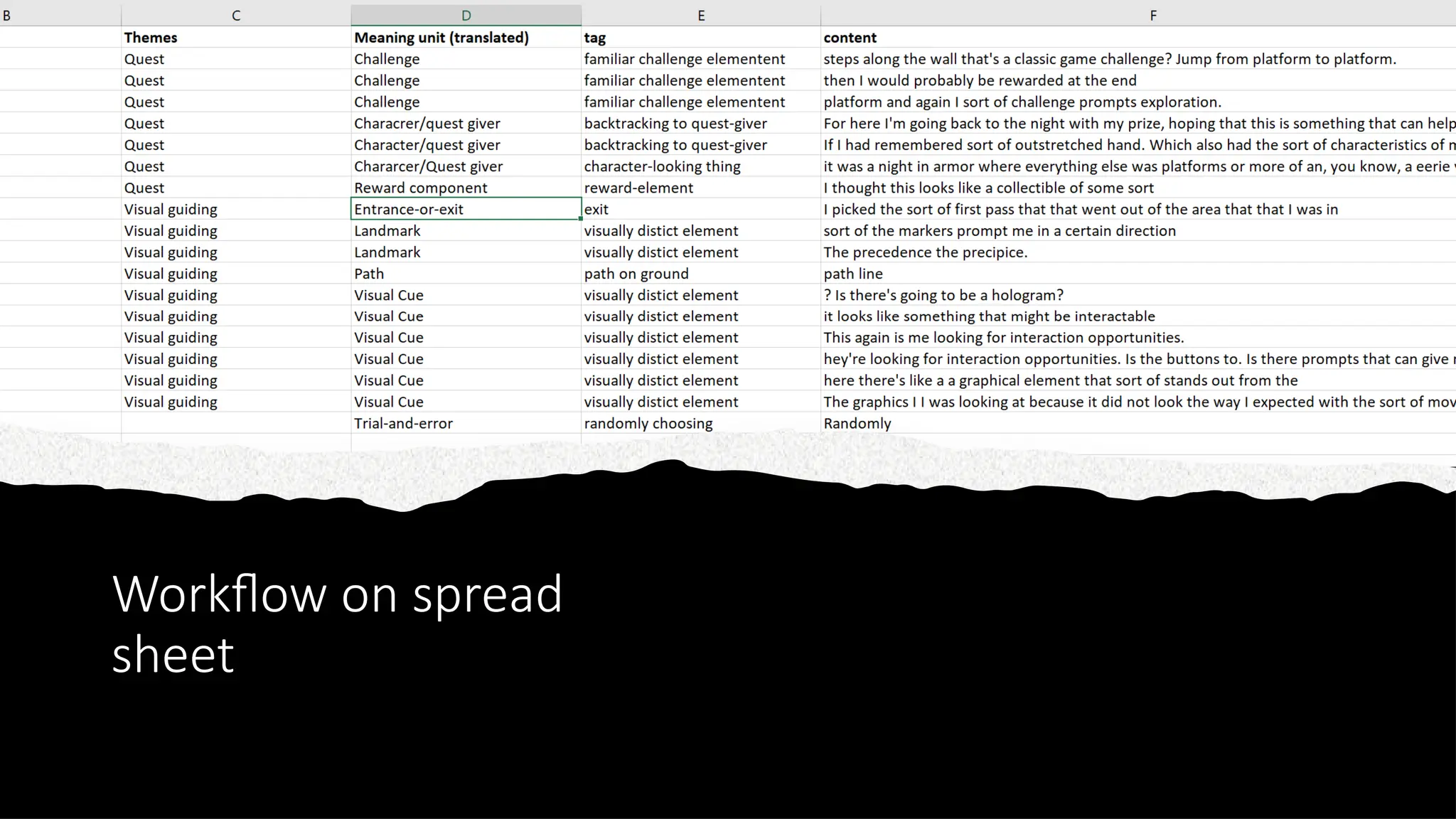Image resolution: width=1456 pixels, height=819 pixels.
Task: Click content "steps along the wall that's a classic..."
Action: point(1138,59)
